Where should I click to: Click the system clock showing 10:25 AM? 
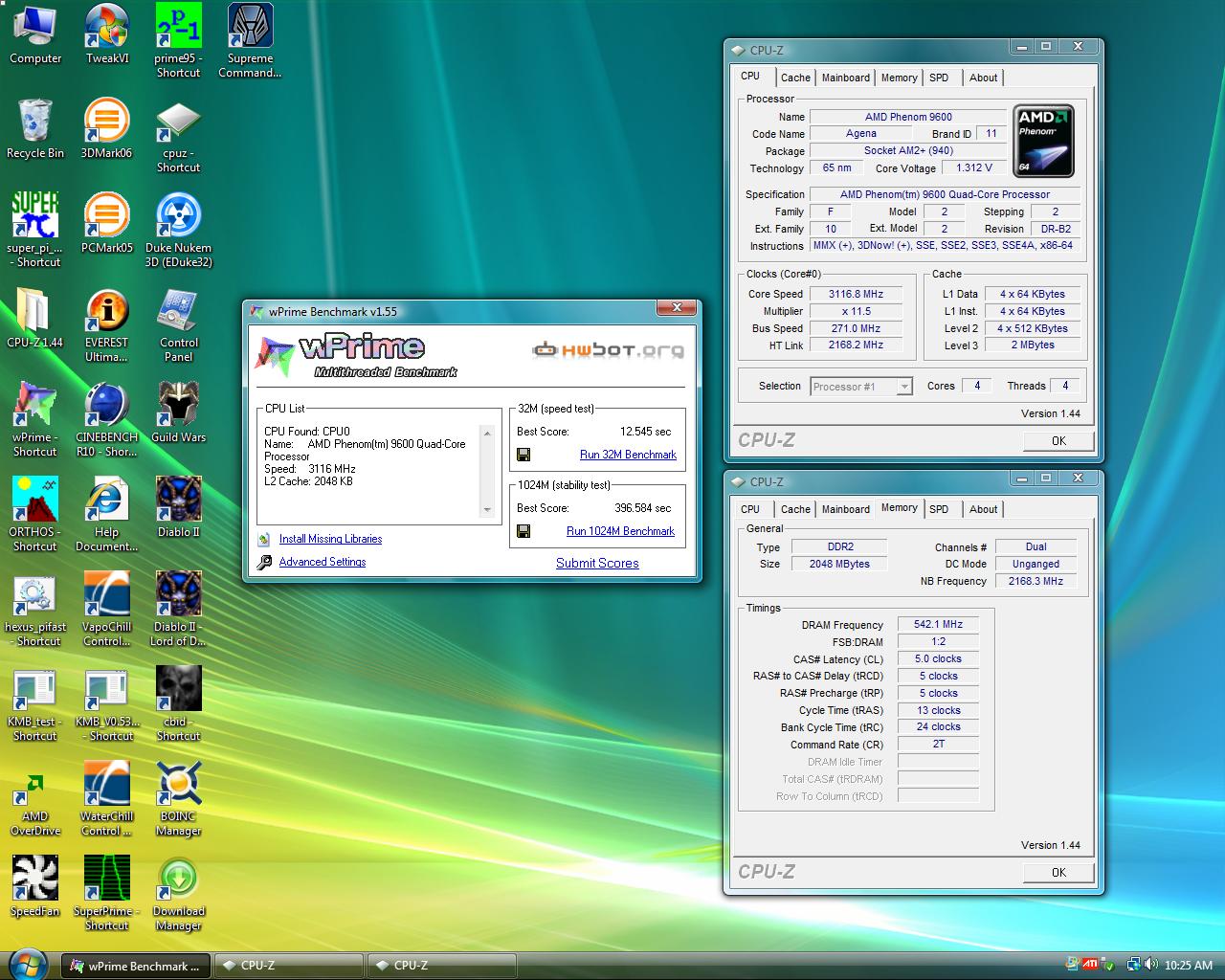[1189, 966]
